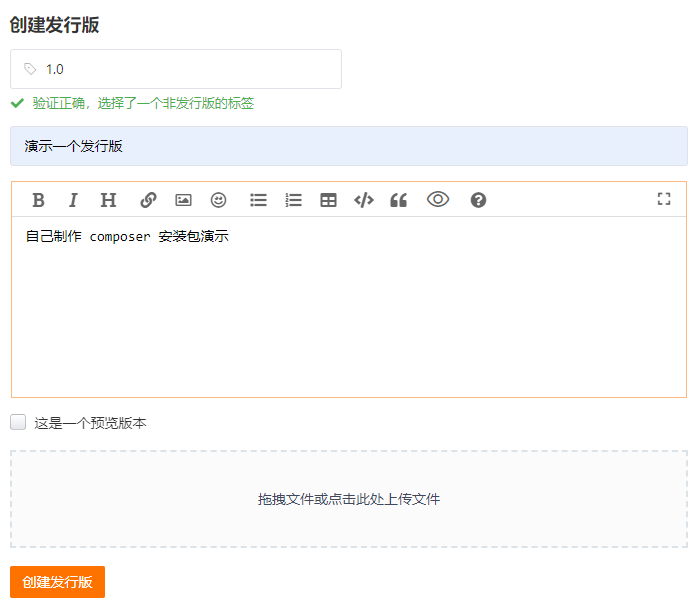Insert a heading with H icon
The height and width of the screenshot is (606, 700).
tap(108, 200)
